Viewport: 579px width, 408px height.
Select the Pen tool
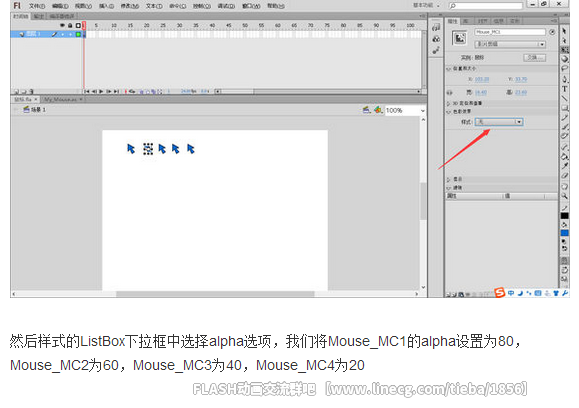[565, 79]
